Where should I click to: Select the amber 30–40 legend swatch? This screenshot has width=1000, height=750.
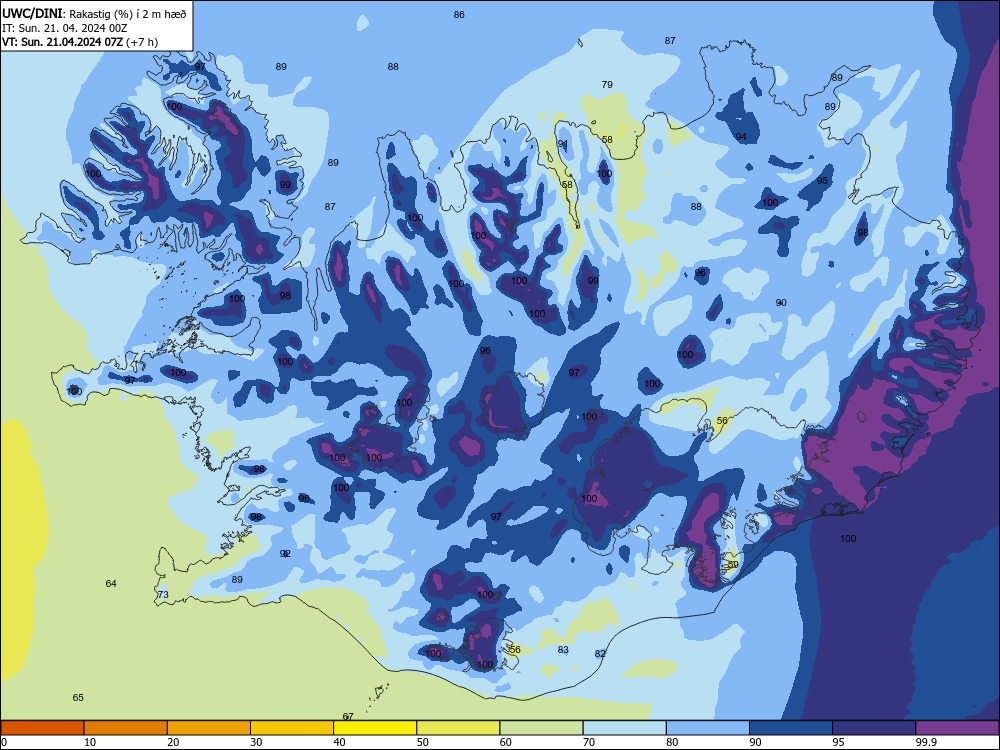click(292, 728)
